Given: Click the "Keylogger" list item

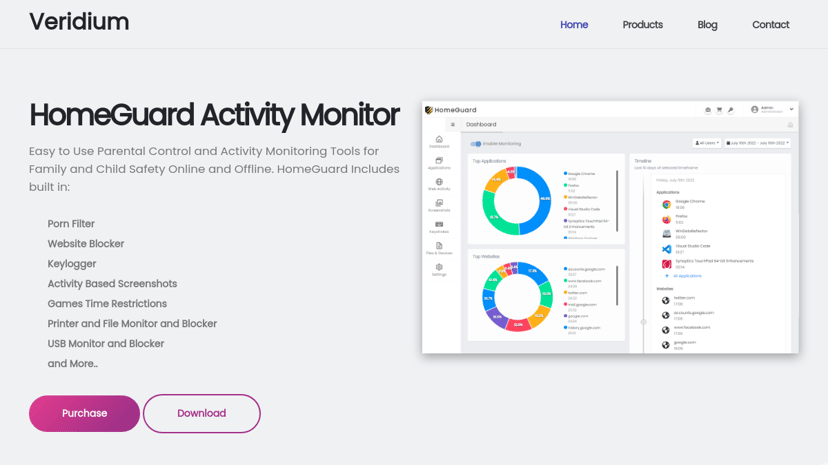Looking at the screenshot, I should (x=72, y=264).
